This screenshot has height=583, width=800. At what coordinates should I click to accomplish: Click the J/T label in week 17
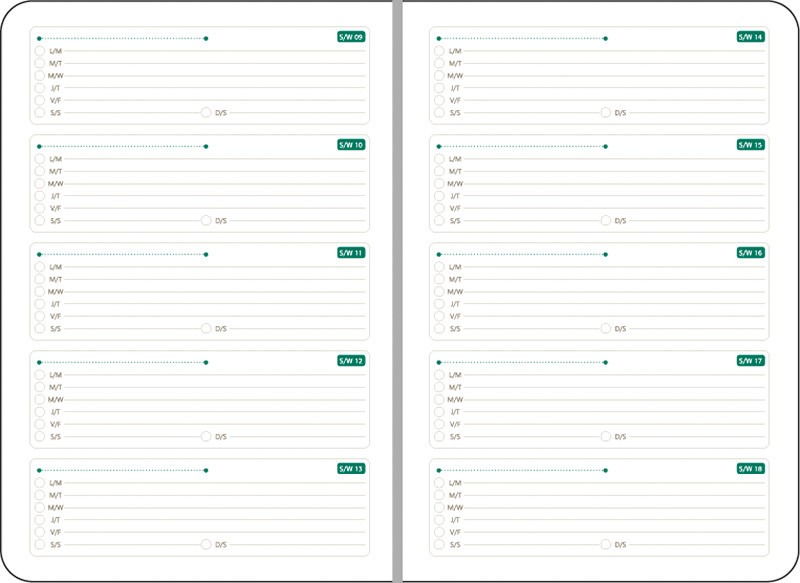point(455,412)
